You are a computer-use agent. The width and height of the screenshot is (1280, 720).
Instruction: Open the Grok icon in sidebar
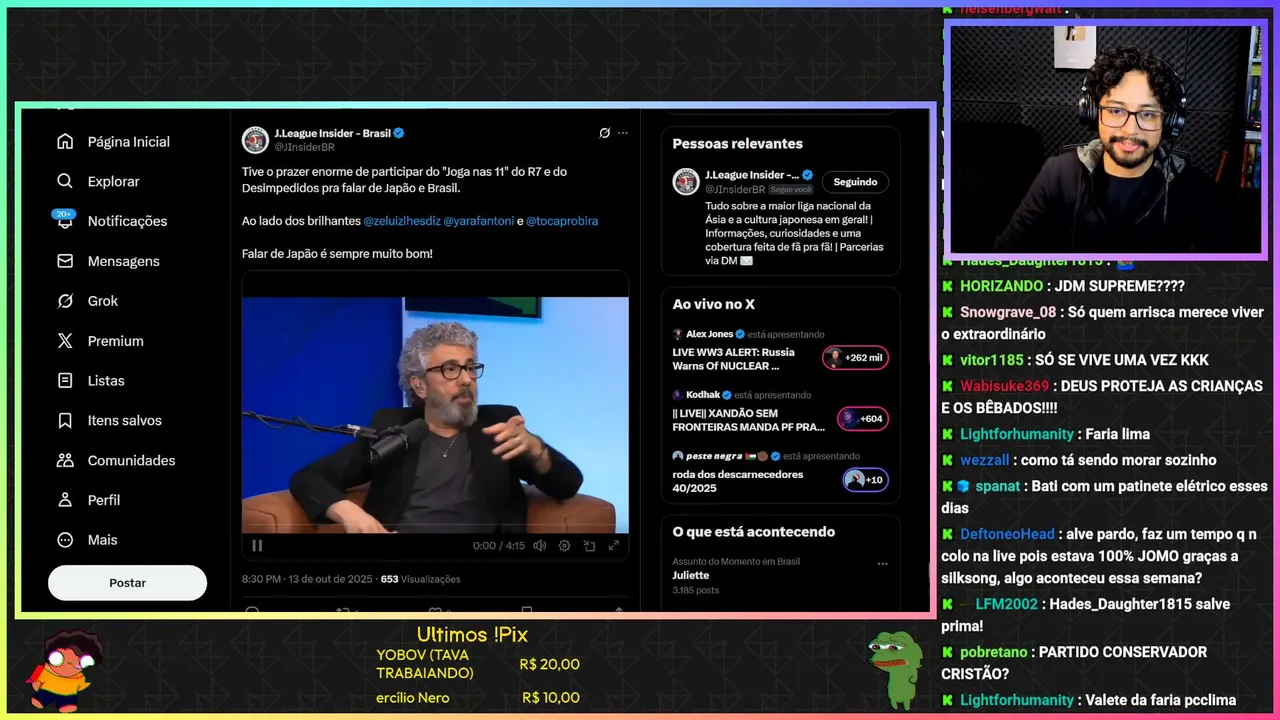pos(65,301)
